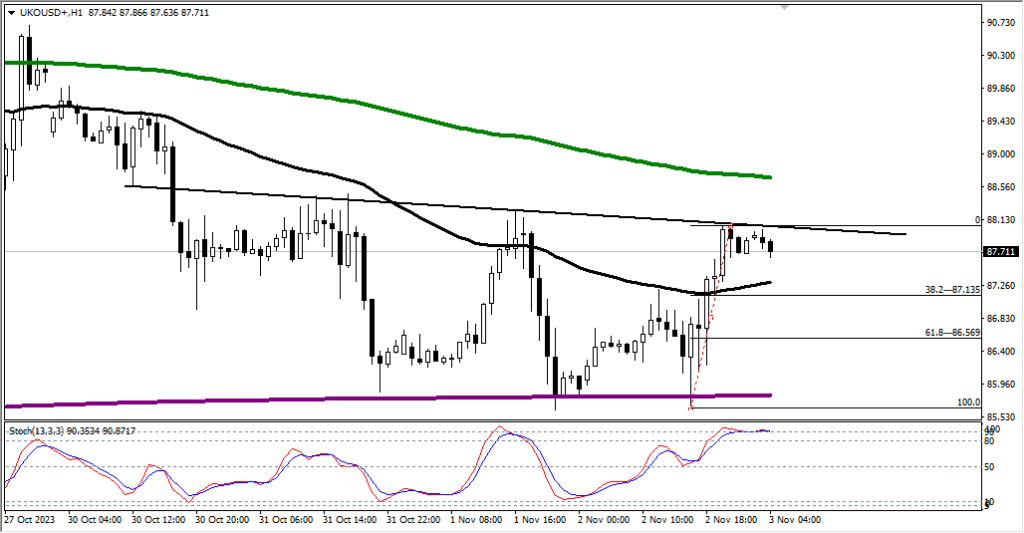Click the gray chart shift triangle marker
Viewport: 1024px width, 533px height.
tap(783, 6)
